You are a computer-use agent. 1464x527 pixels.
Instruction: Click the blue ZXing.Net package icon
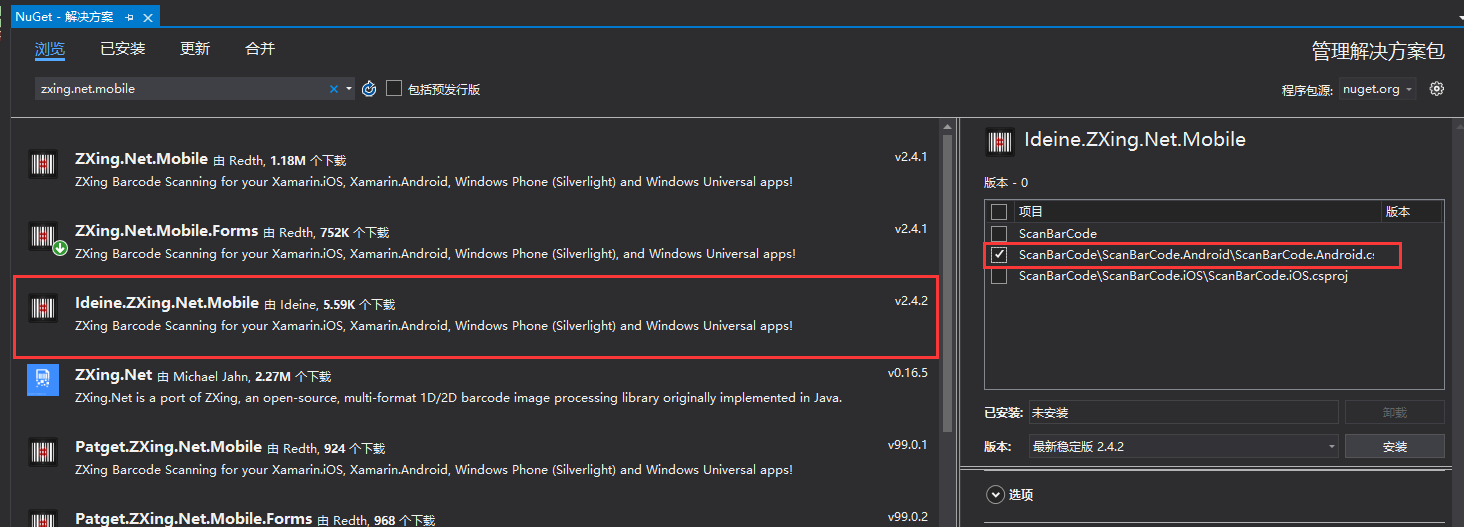pos(42,380)
